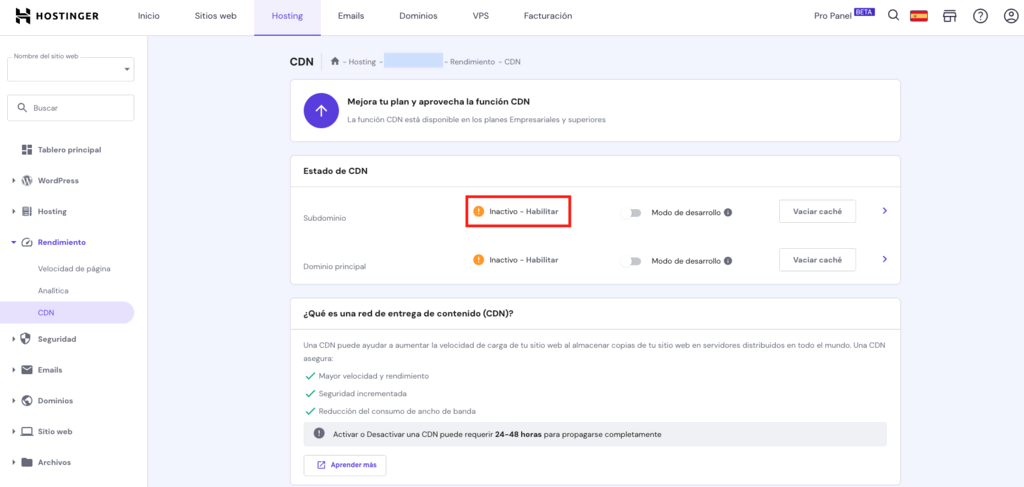Open the store marketplace icon
This screenshot has height=487, width=1024.
pos(949,16)
